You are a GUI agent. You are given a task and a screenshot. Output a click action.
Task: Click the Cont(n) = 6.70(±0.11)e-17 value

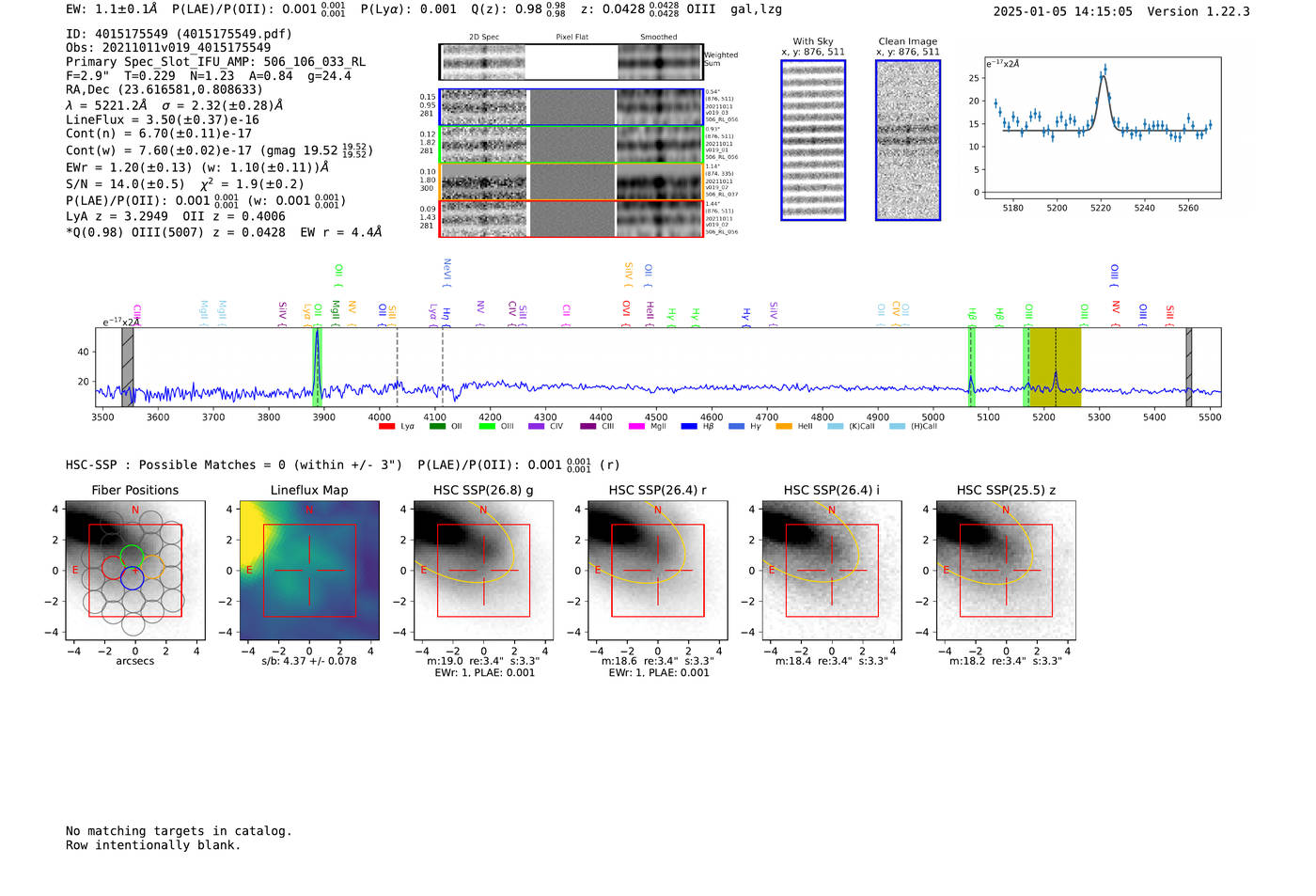click(159, 134)
